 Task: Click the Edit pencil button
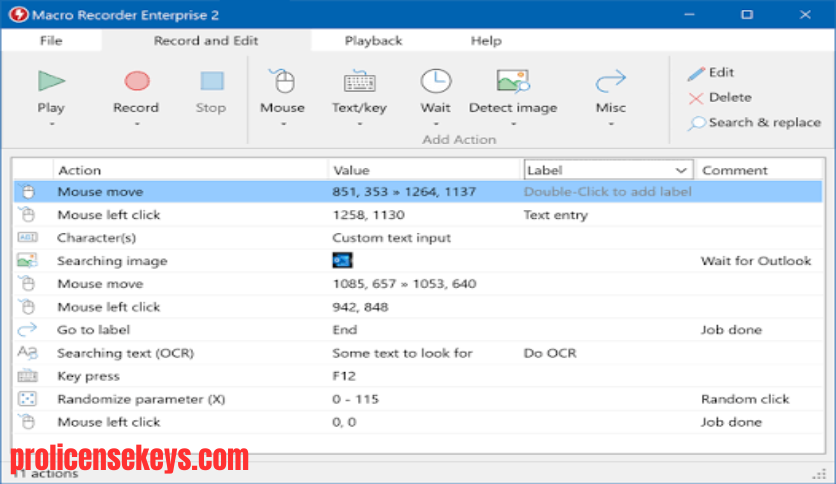pos(711,72)
